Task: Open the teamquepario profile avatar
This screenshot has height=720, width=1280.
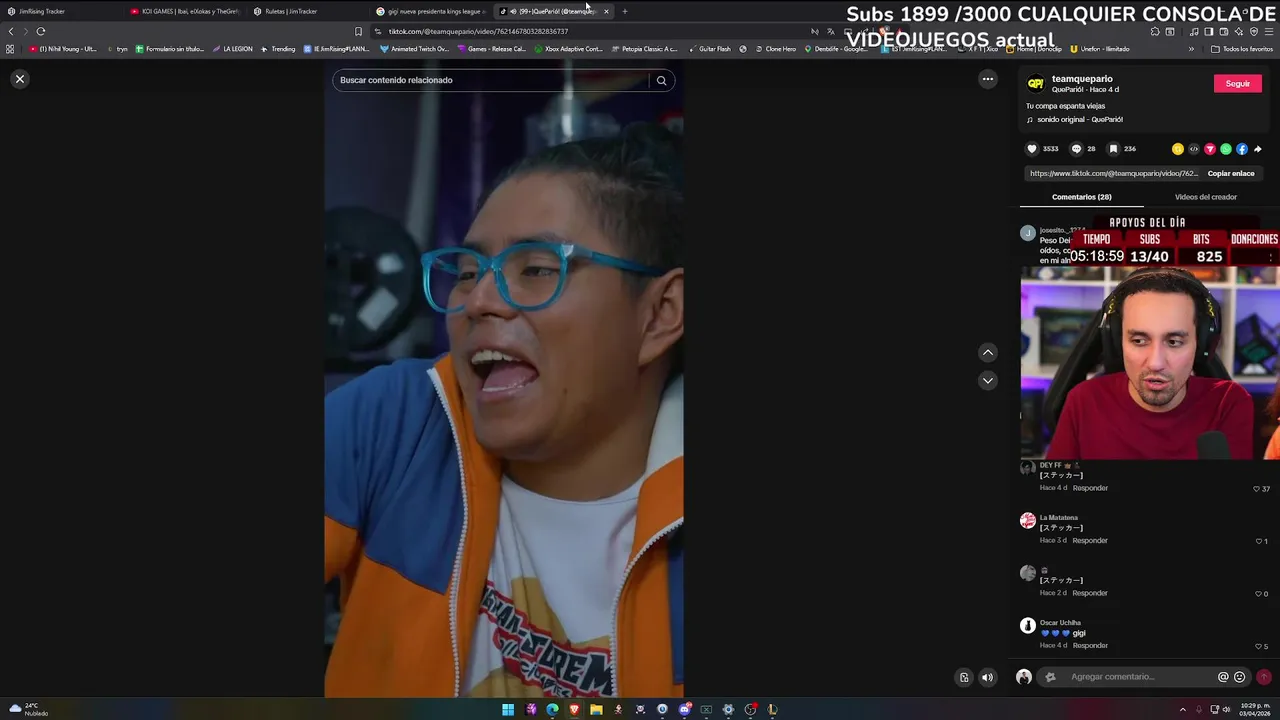Action: coord(1036,83)
